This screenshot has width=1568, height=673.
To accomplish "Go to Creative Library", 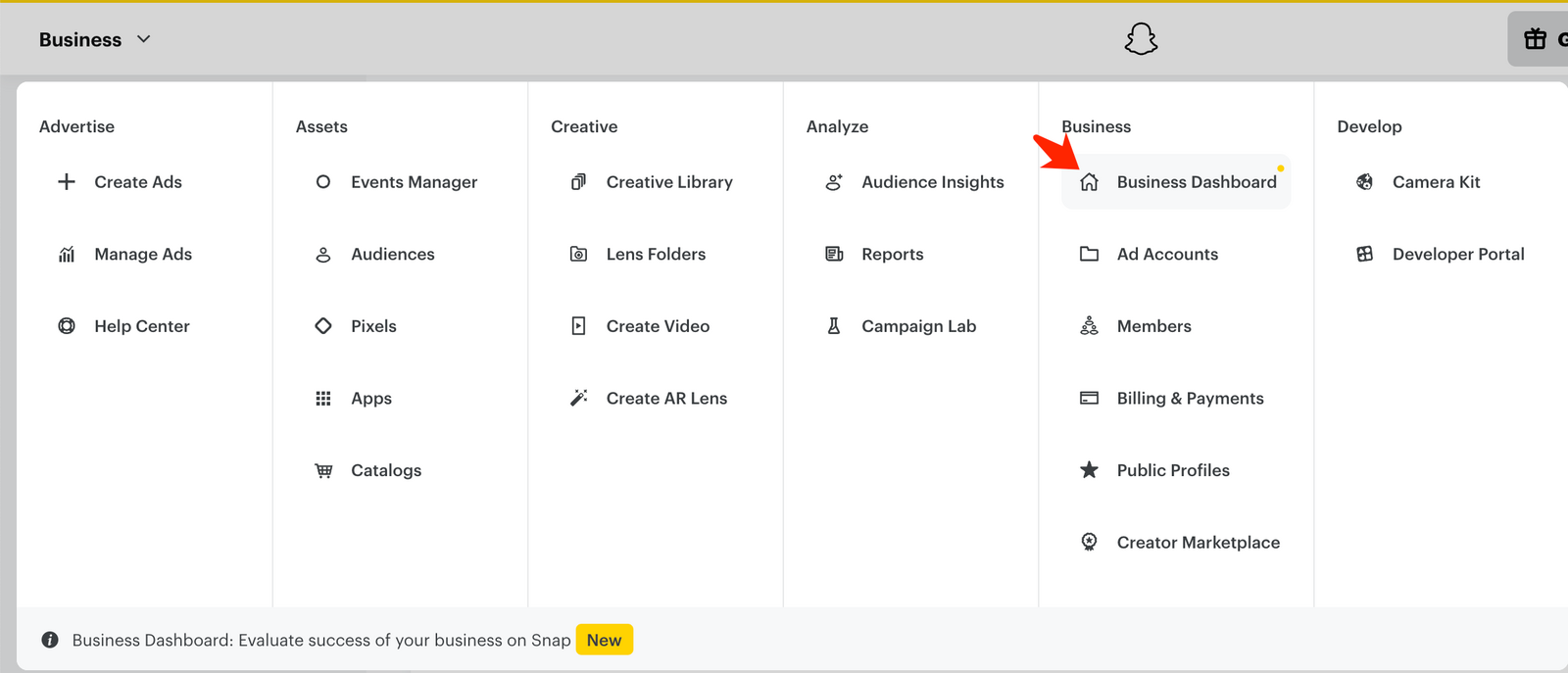I will tap(669, 182).
